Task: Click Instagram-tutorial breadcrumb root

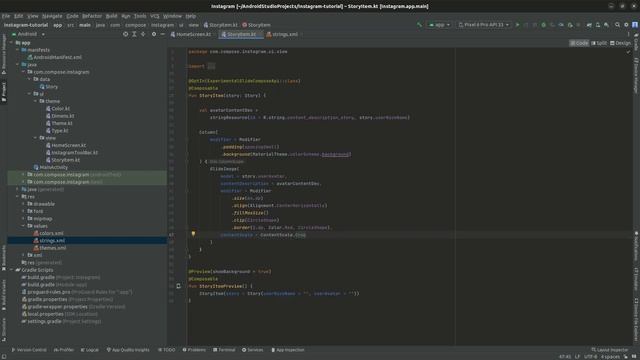Action: pos(26,25)
